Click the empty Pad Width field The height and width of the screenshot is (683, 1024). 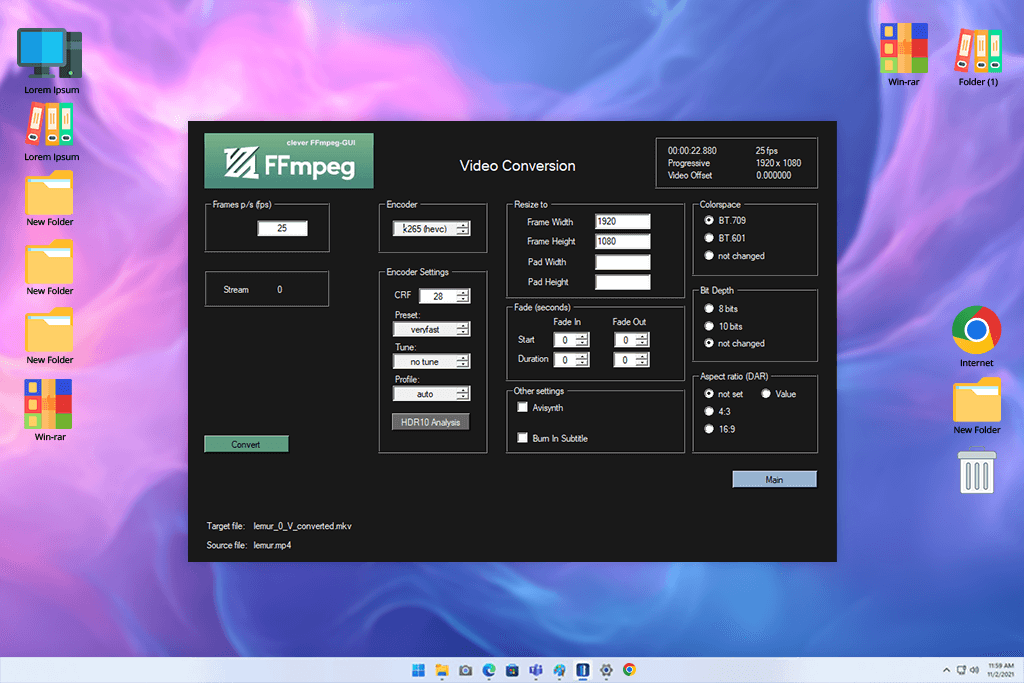pyautogui.click(x=622, y=262)
